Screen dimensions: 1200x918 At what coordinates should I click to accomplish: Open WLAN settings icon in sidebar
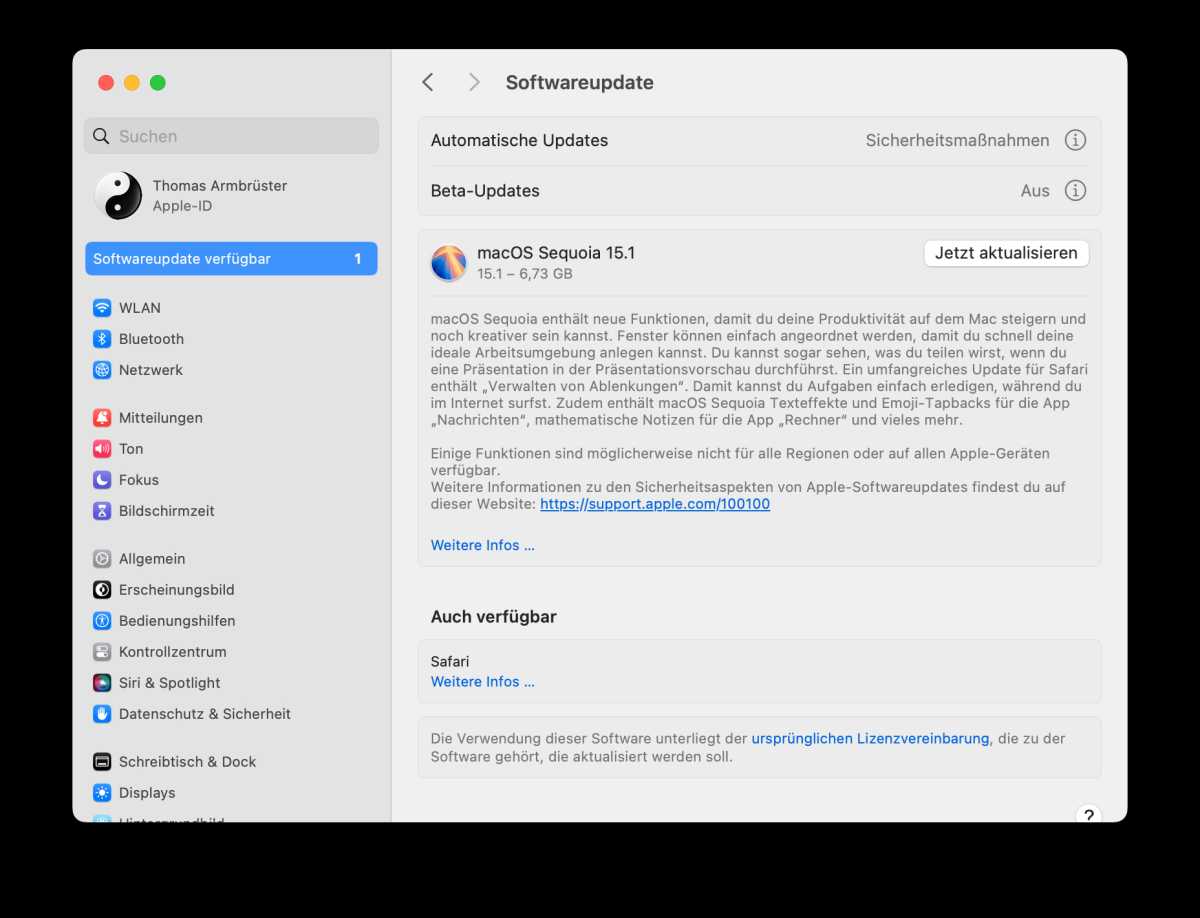click(x=102, y=308)
